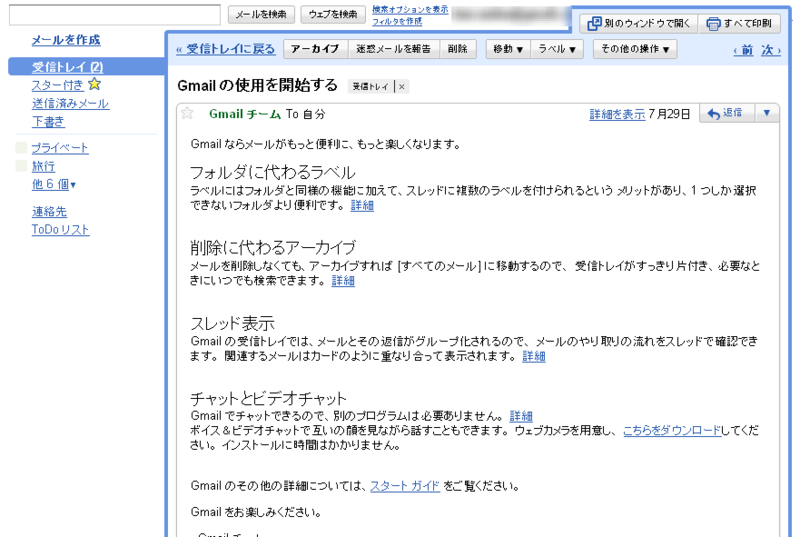Click 詳細を表示 in message header

[617, 114]
